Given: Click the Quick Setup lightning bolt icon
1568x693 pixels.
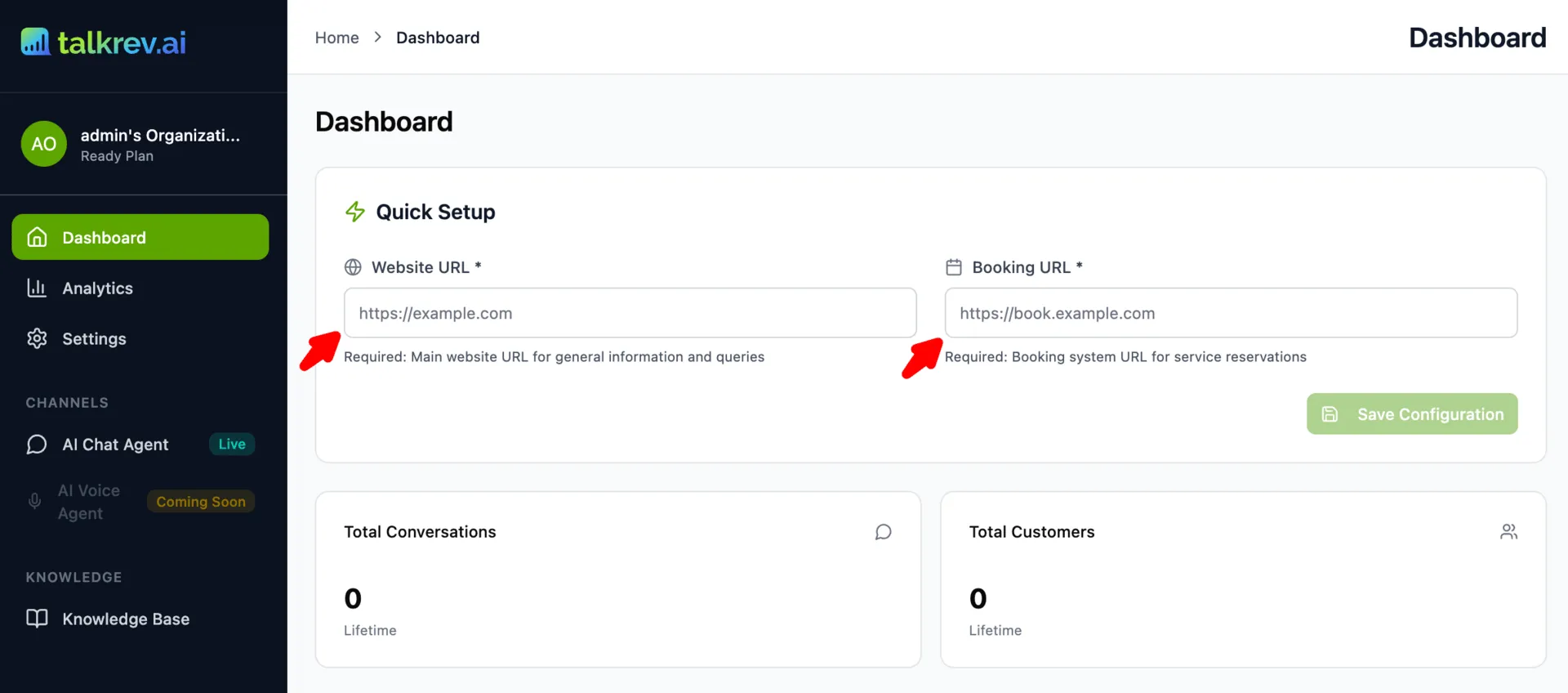Looking at the screenshot, I should (354, 212).
